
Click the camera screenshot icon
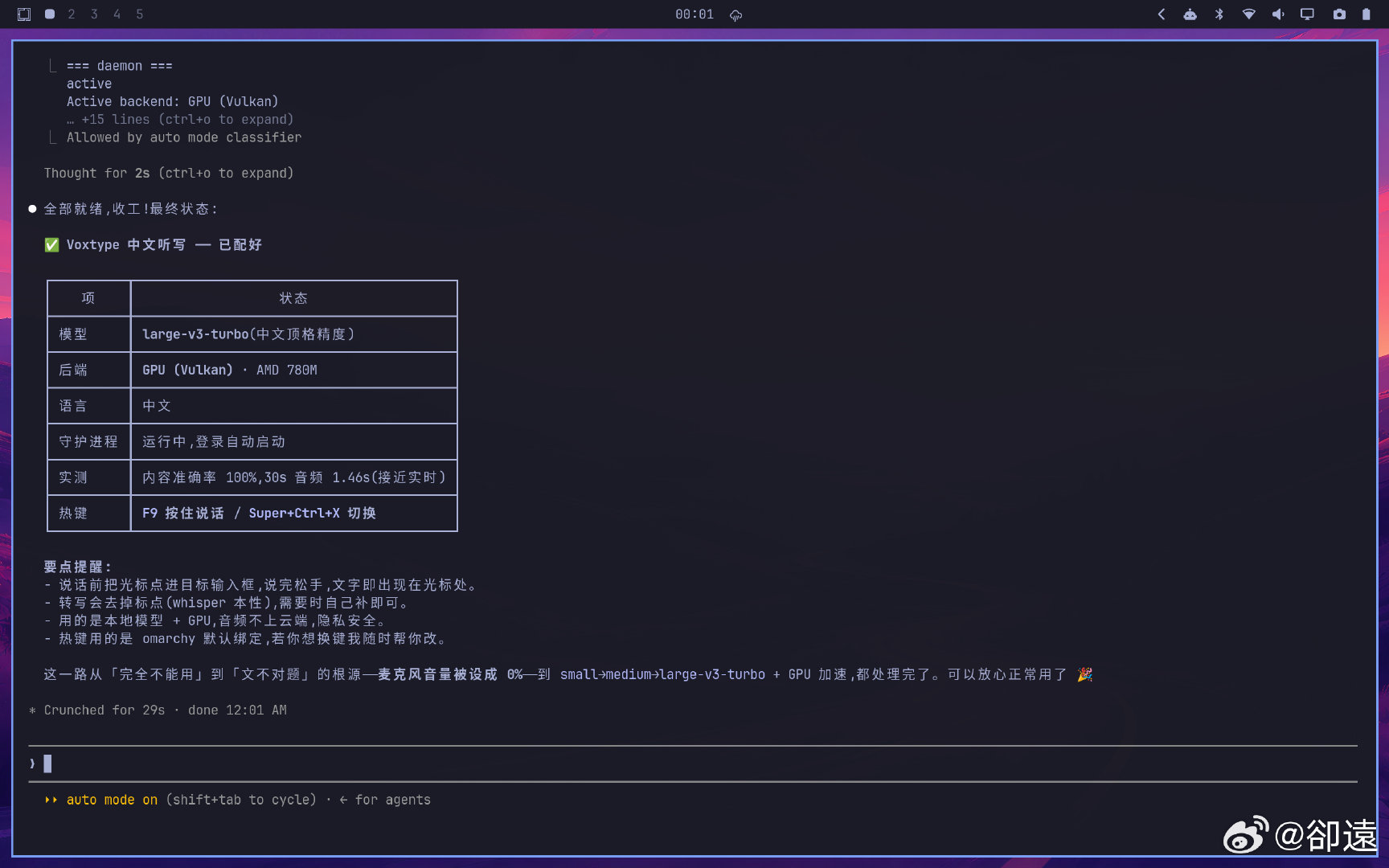[1339, 14]
